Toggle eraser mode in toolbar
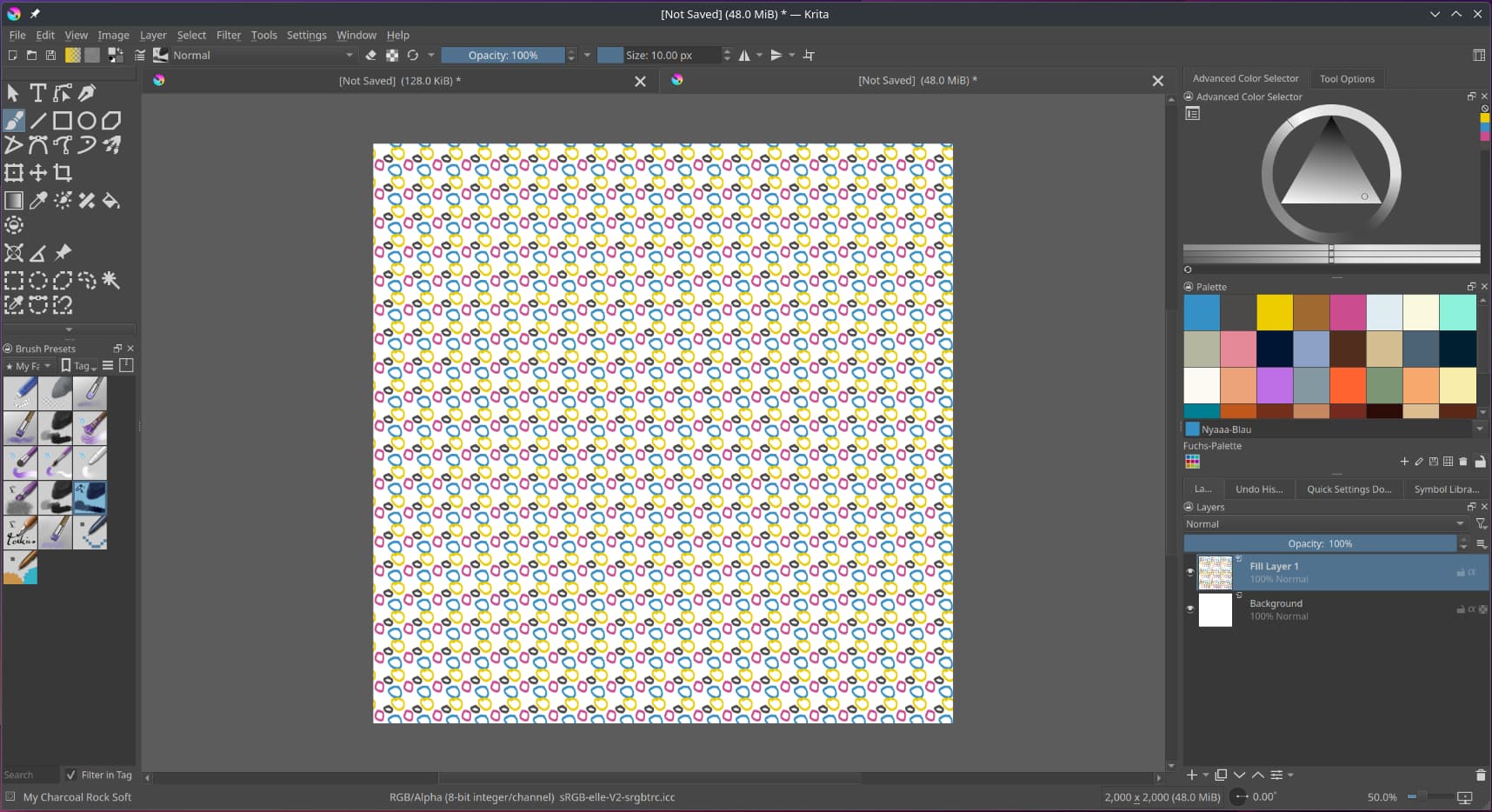 371,56
